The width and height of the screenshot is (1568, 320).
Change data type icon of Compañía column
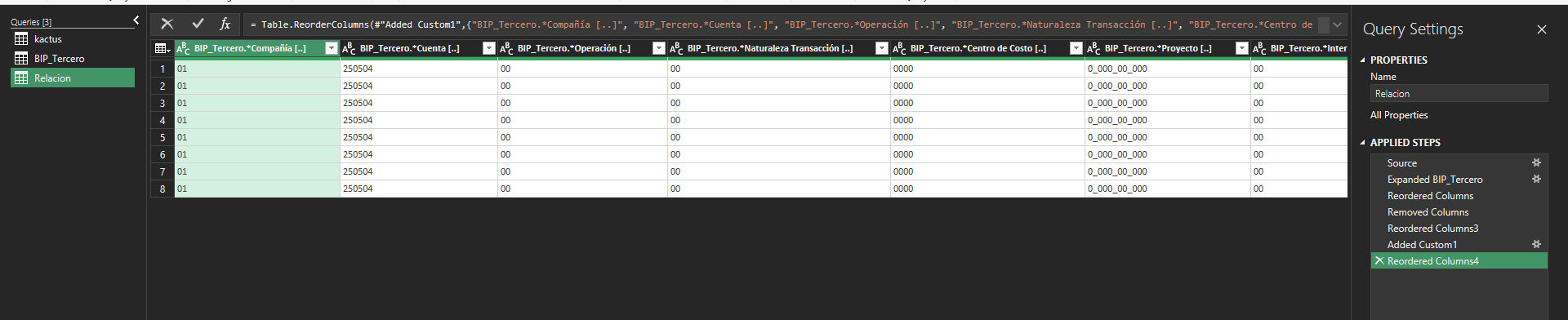(184, 49)
